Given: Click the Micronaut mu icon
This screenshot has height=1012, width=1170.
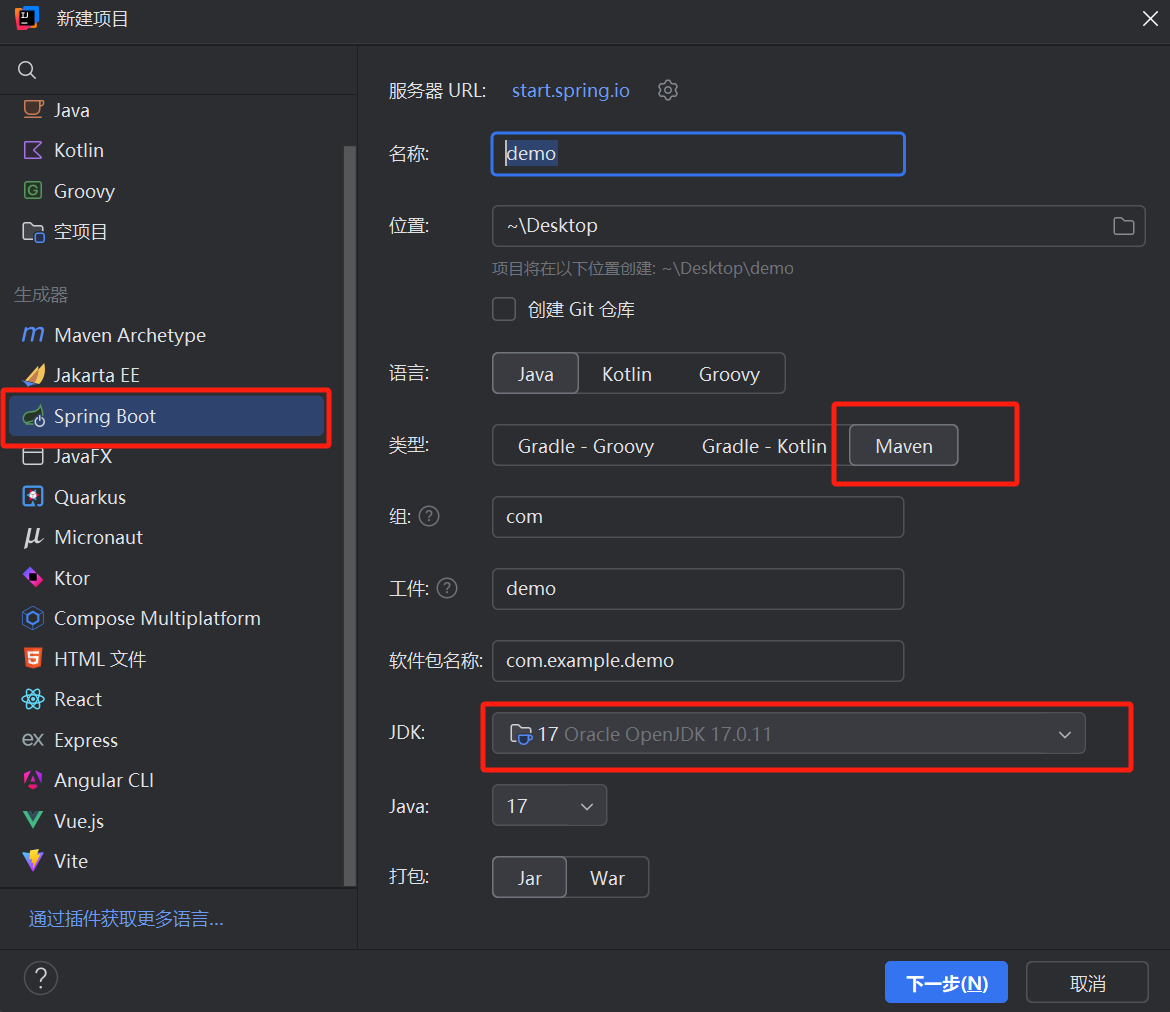Looking at the screenshot, I should tap(33, 537).
